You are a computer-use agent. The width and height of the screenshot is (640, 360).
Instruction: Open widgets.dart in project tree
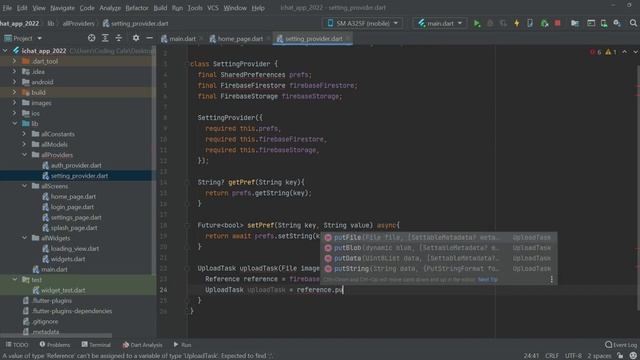click(68, 259)
